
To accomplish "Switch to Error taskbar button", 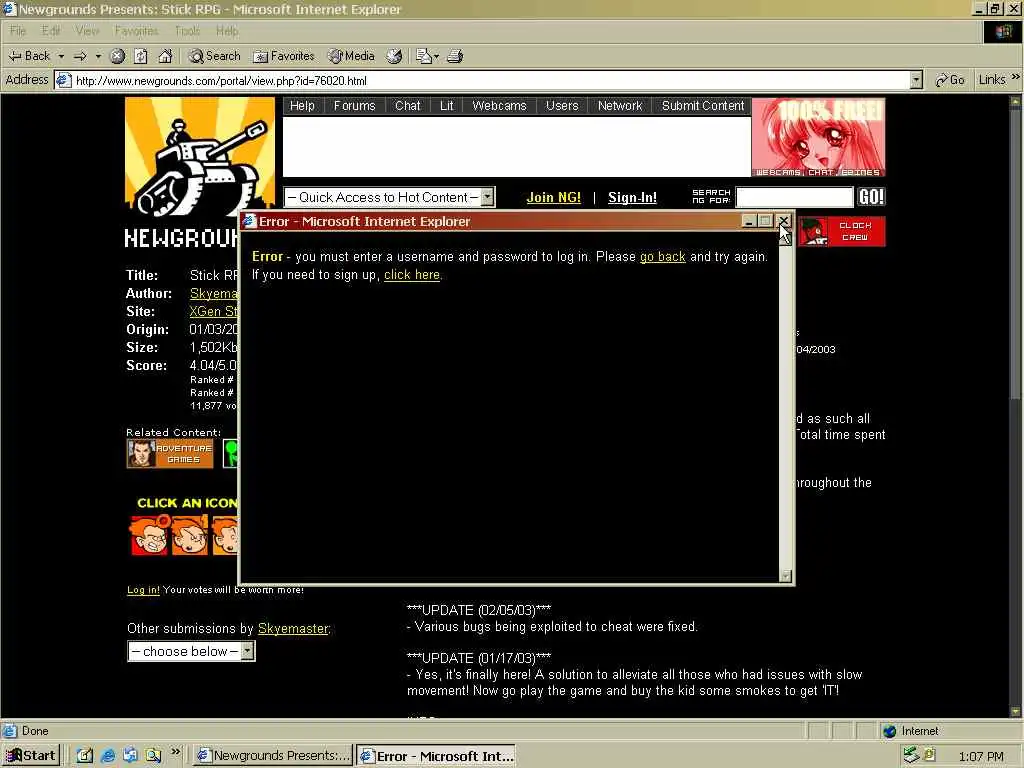I will click(437, 756).
